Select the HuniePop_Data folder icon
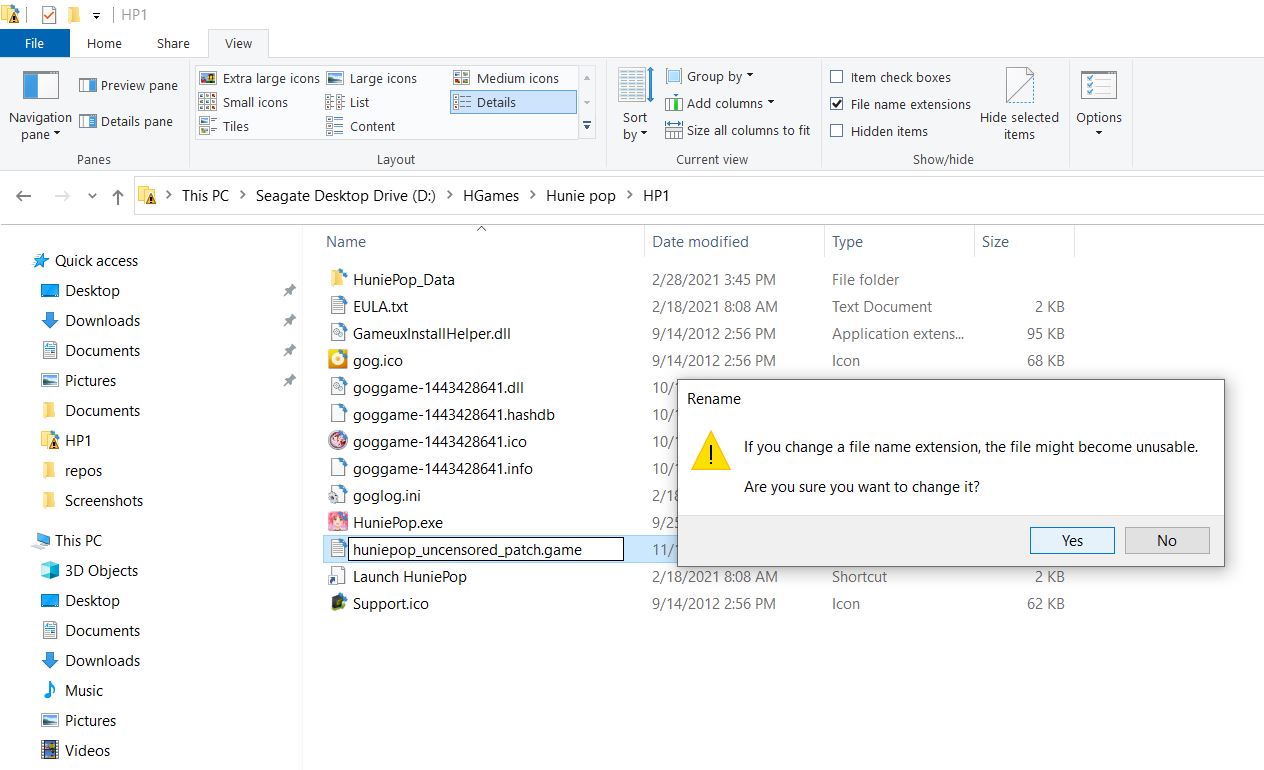Screen dimensions: 1264x770 tap(337, 279)
